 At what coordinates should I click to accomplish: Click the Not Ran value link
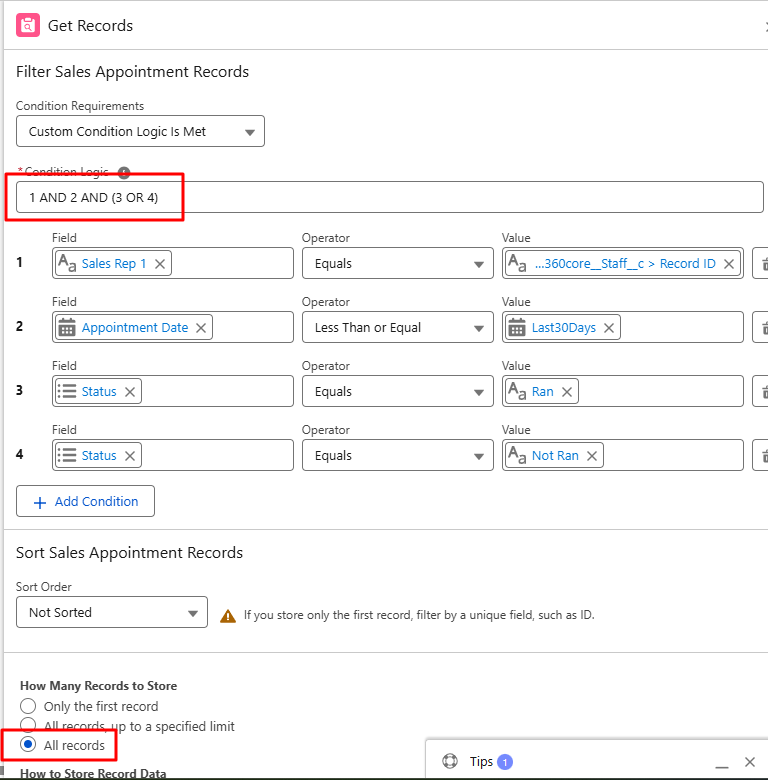pos(555,456)
